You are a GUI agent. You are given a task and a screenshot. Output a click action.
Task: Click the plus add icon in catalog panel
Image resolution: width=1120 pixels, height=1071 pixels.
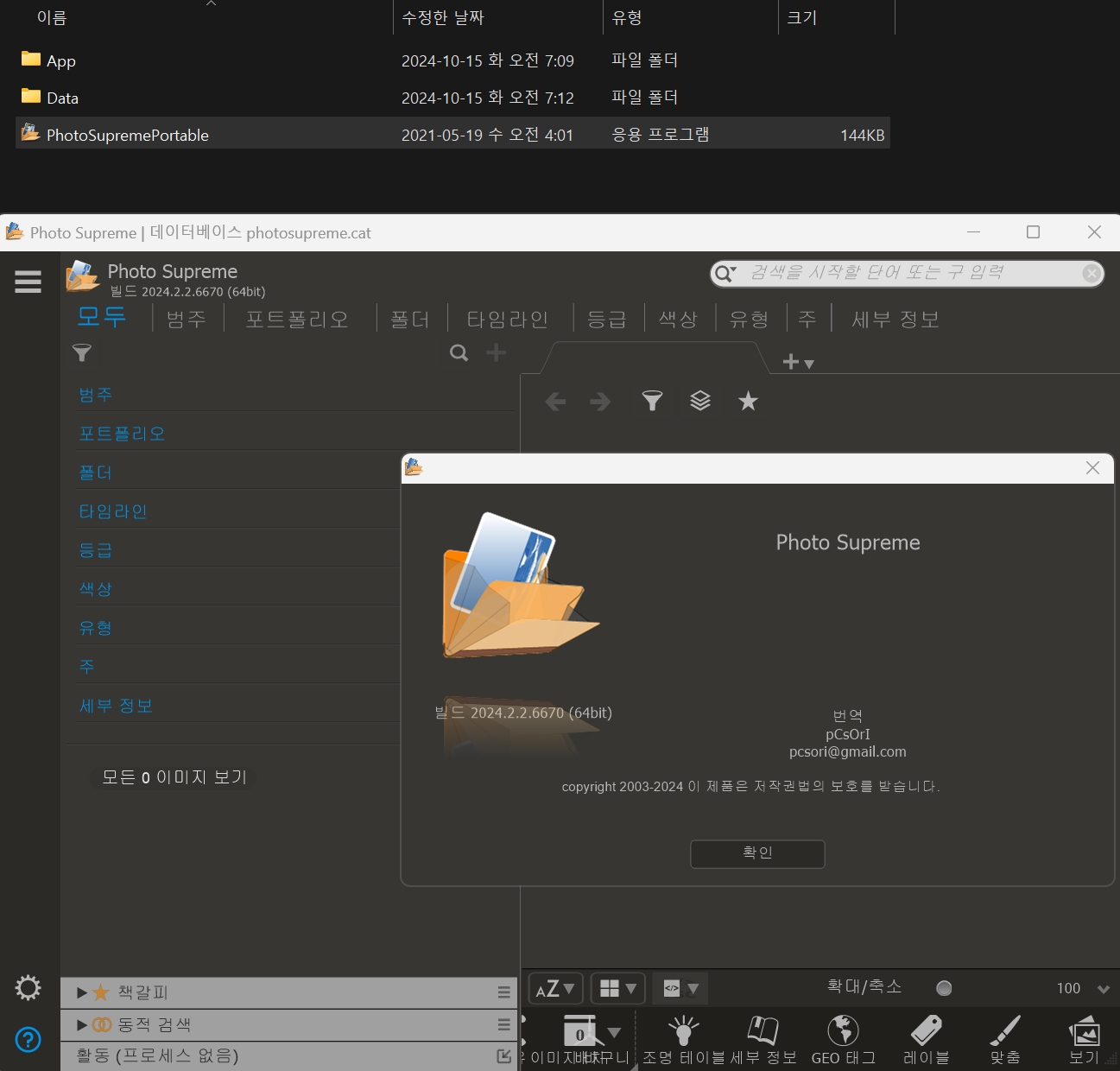(x=497, y=352)
